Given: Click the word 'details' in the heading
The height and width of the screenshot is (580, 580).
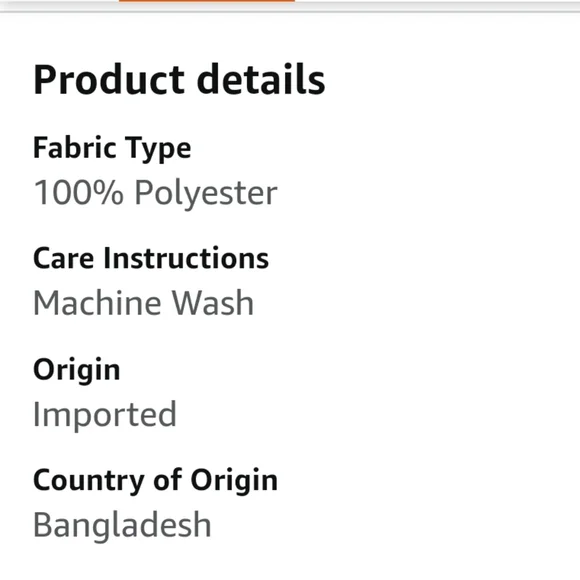Looking at the screenshot, I should (x=261, y=80).
